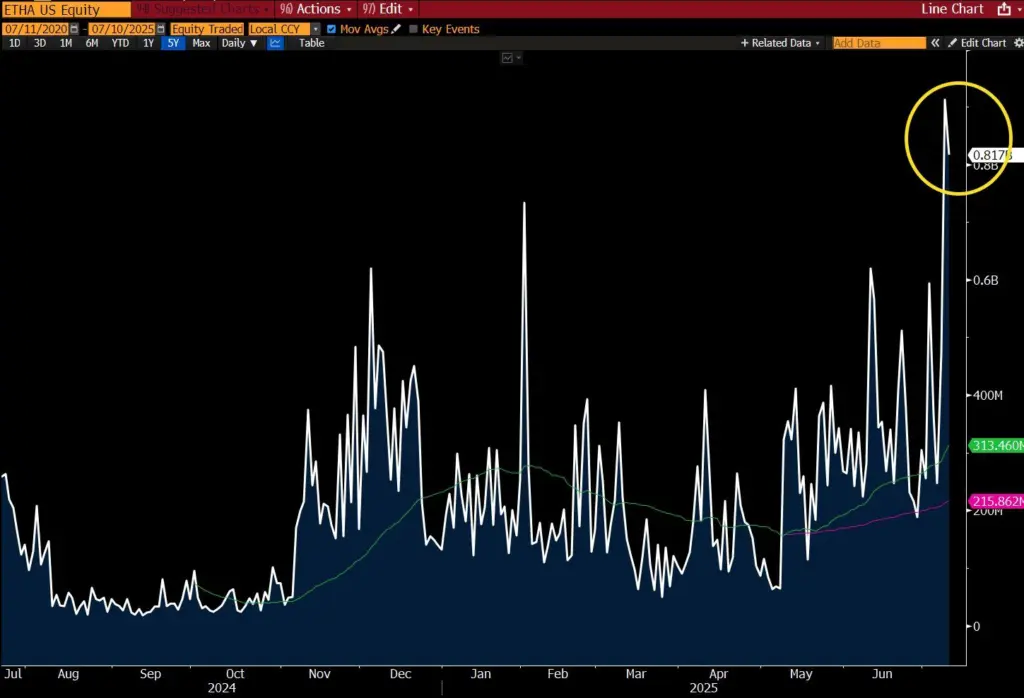Viewport: 1024px width, 698px height.
Task: Open chart options via the gear icon
Action: (1018, 43)
